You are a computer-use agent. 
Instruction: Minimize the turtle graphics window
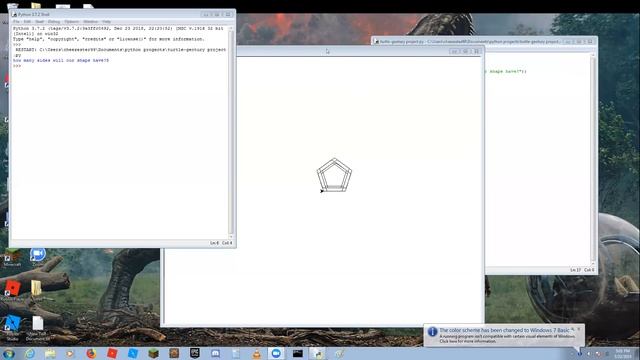(454, 51)
